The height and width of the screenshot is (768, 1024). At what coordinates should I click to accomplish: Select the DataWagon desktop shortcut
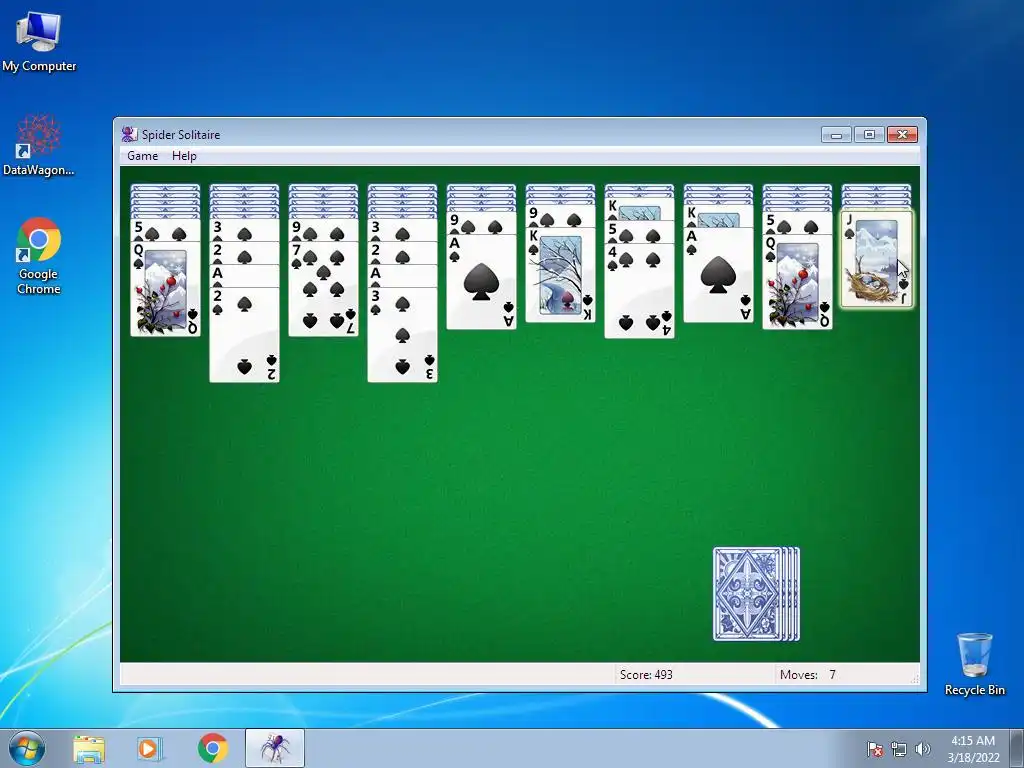tap(39, 145)
